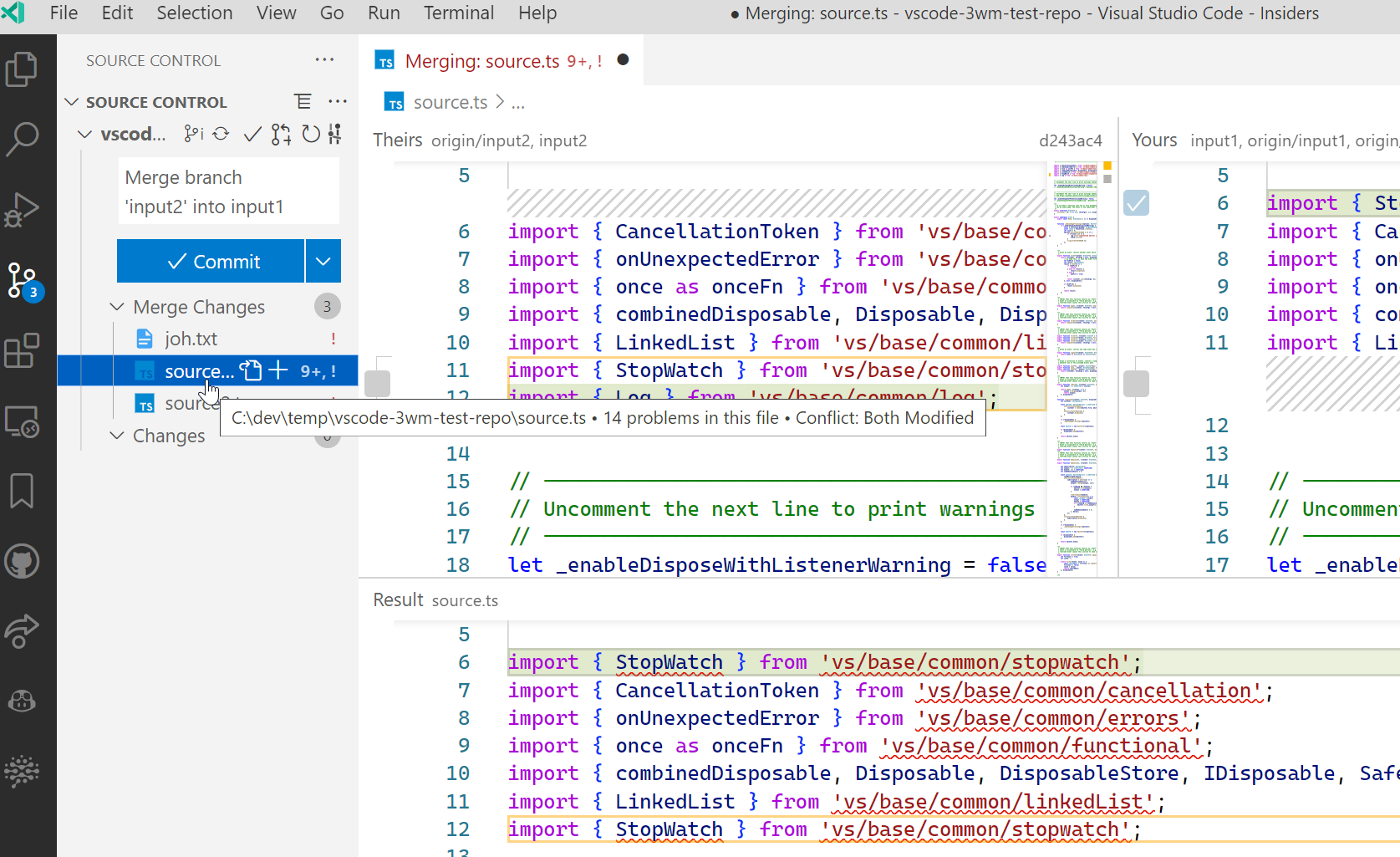Open the Run and Debug view
This screenshot has height=857, width=1400.
23,209
